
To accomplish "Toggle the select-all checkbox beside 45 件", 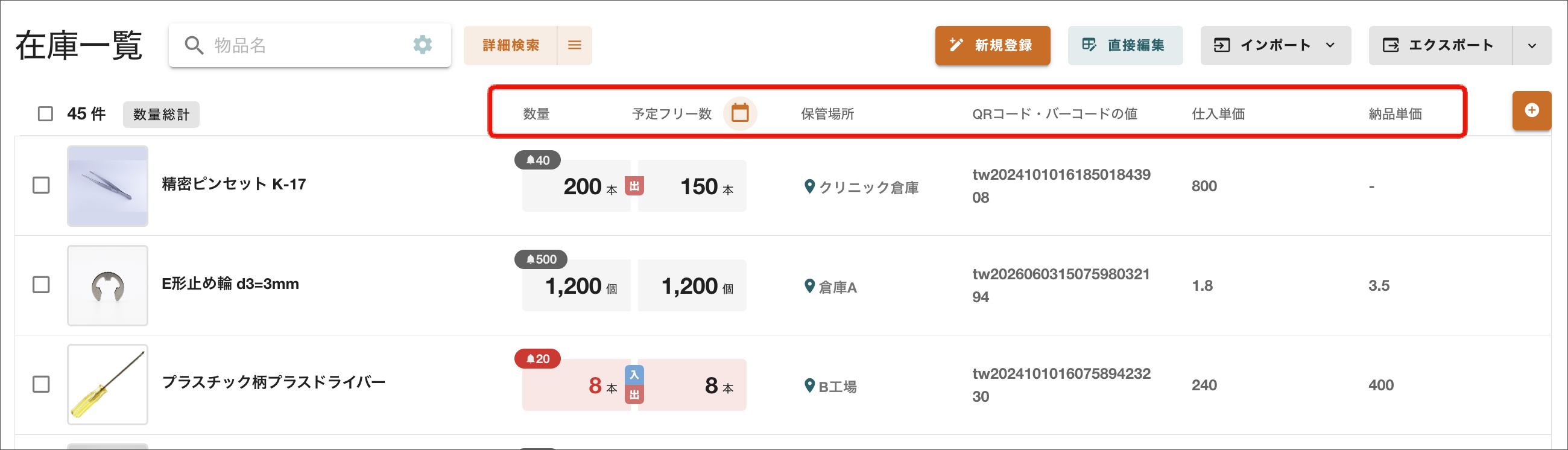I will coord(46,114).
